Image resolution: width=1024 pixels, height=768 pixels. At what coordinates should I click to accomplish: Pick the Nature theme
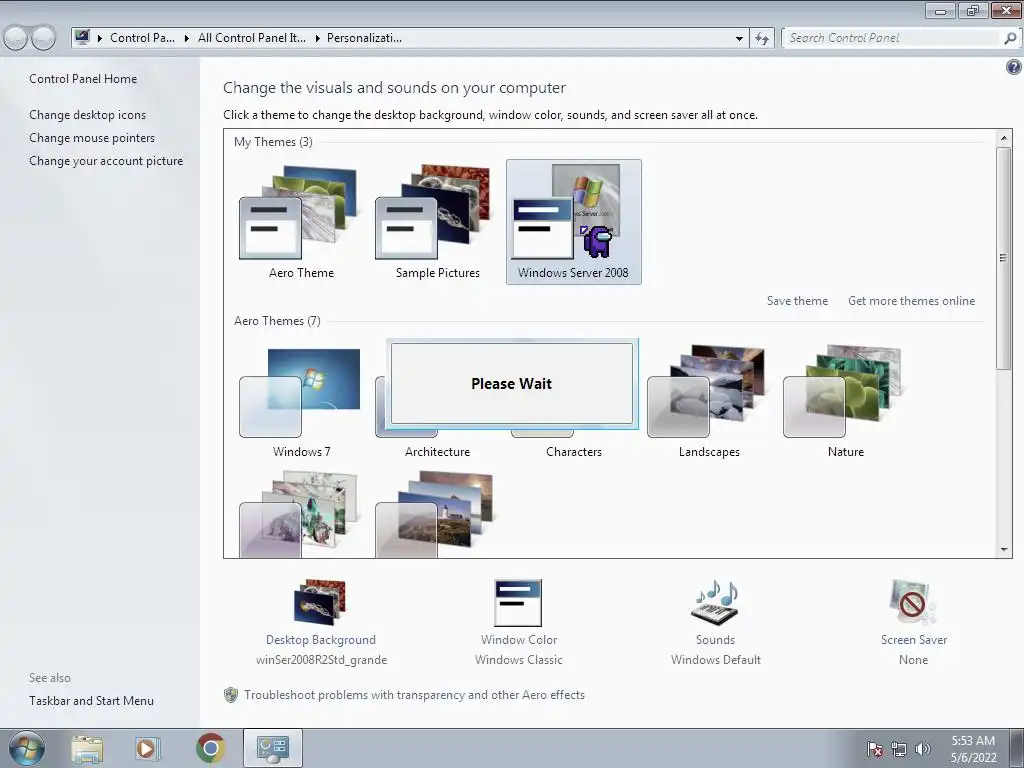pyautogui.click(x=843, y=391)
